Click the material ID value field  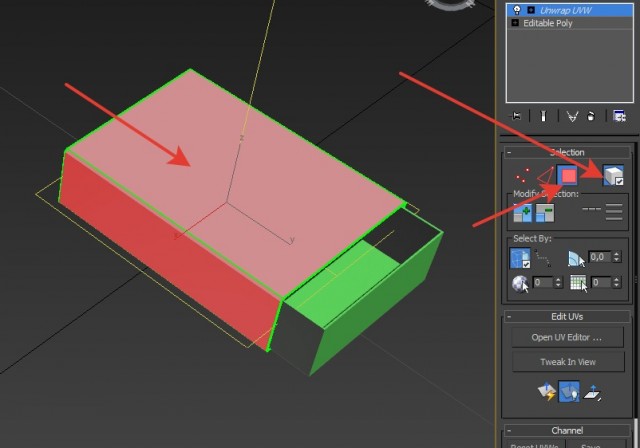tap(542, 282)
